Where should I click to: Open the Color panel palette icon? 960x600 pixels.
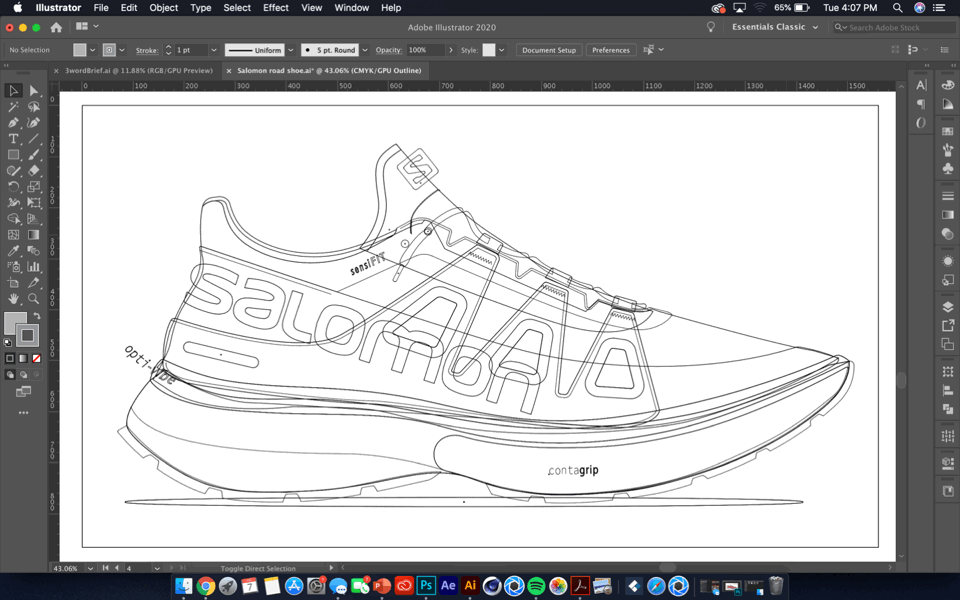point(948,85)
